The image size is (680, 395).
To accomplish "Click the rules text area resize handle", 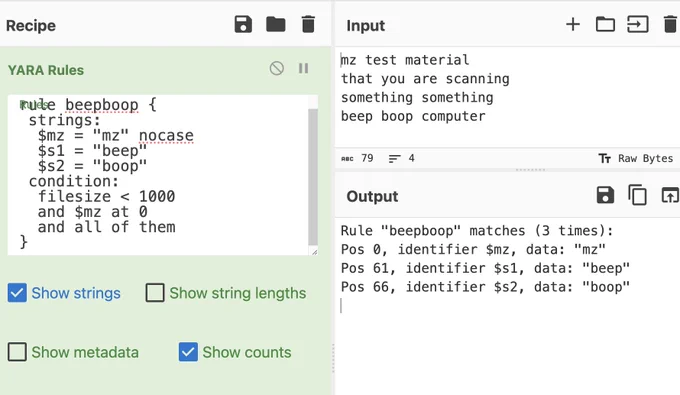I will (x=314, y=251).
